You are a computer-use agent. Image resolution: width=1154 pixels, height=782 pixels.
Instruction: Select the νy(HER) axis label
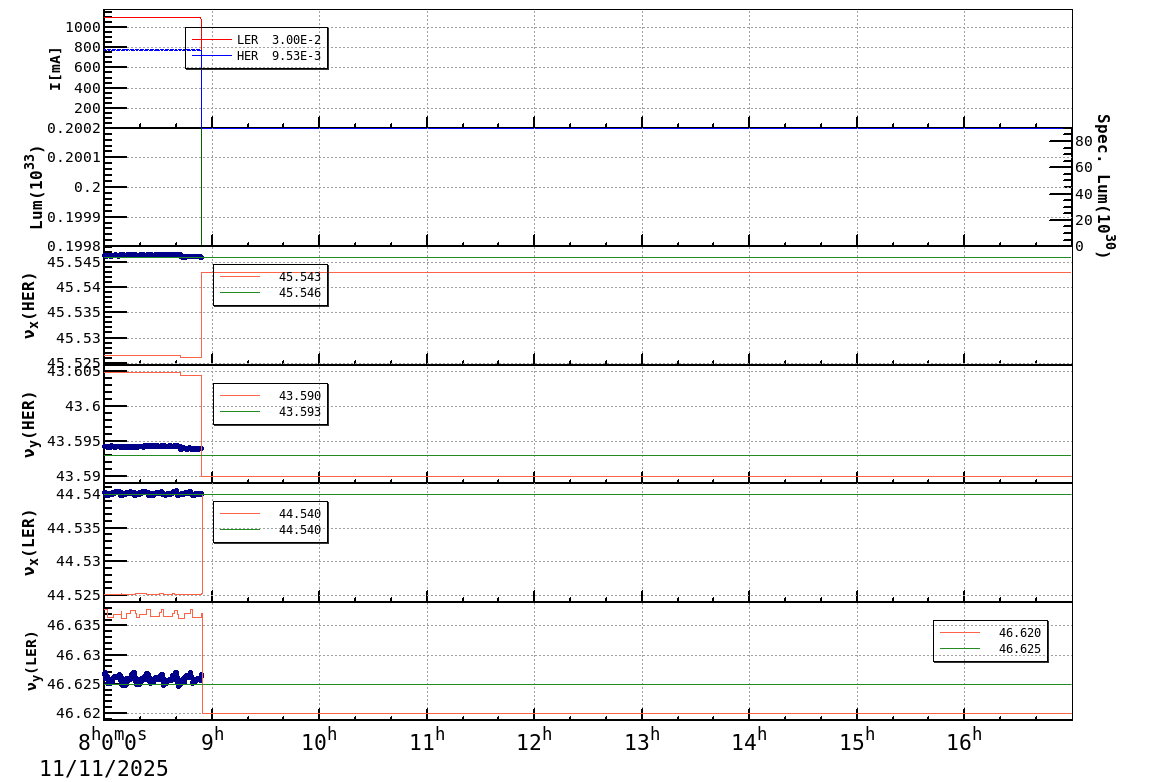point(30,424)
